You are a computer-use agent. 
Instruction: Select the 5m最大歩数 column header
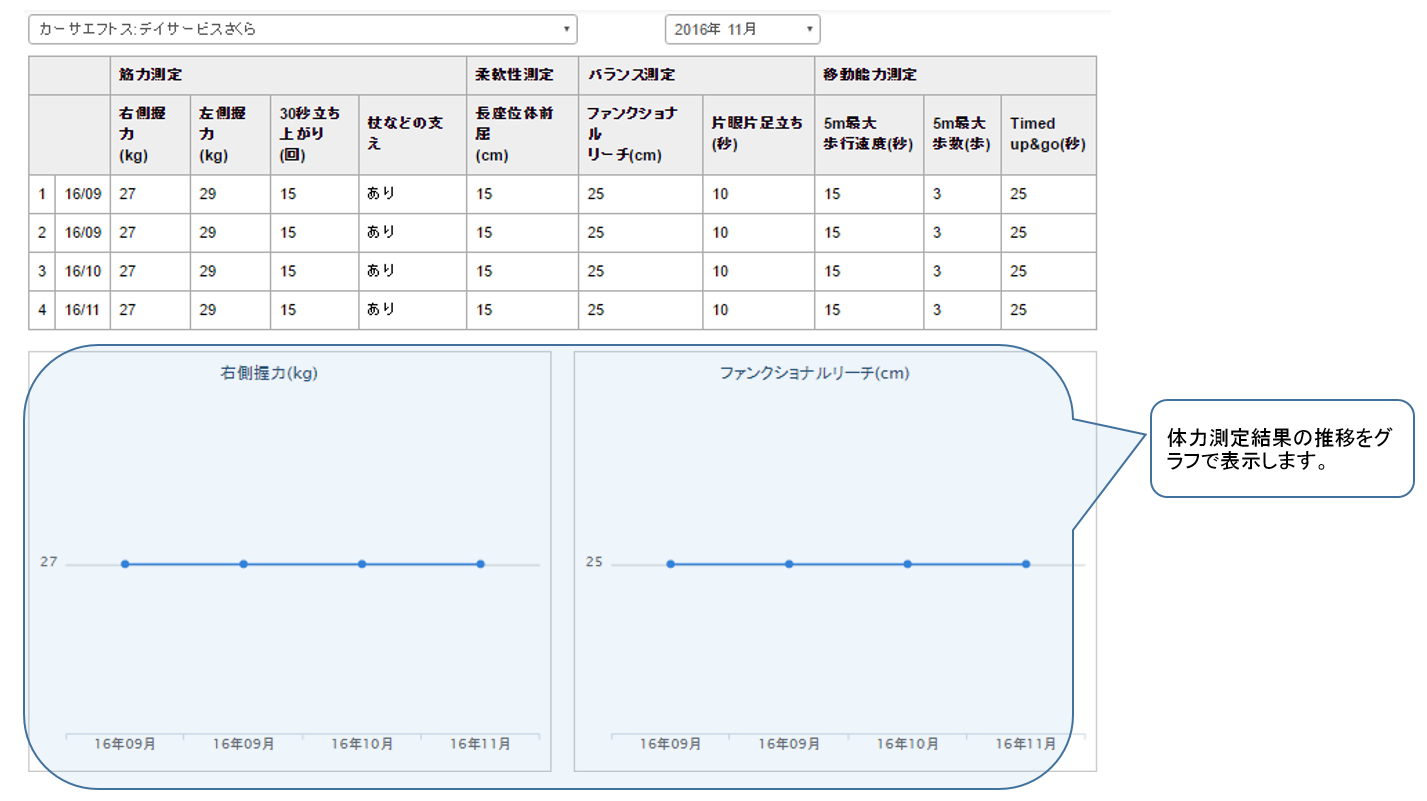[x=961, y=134]
